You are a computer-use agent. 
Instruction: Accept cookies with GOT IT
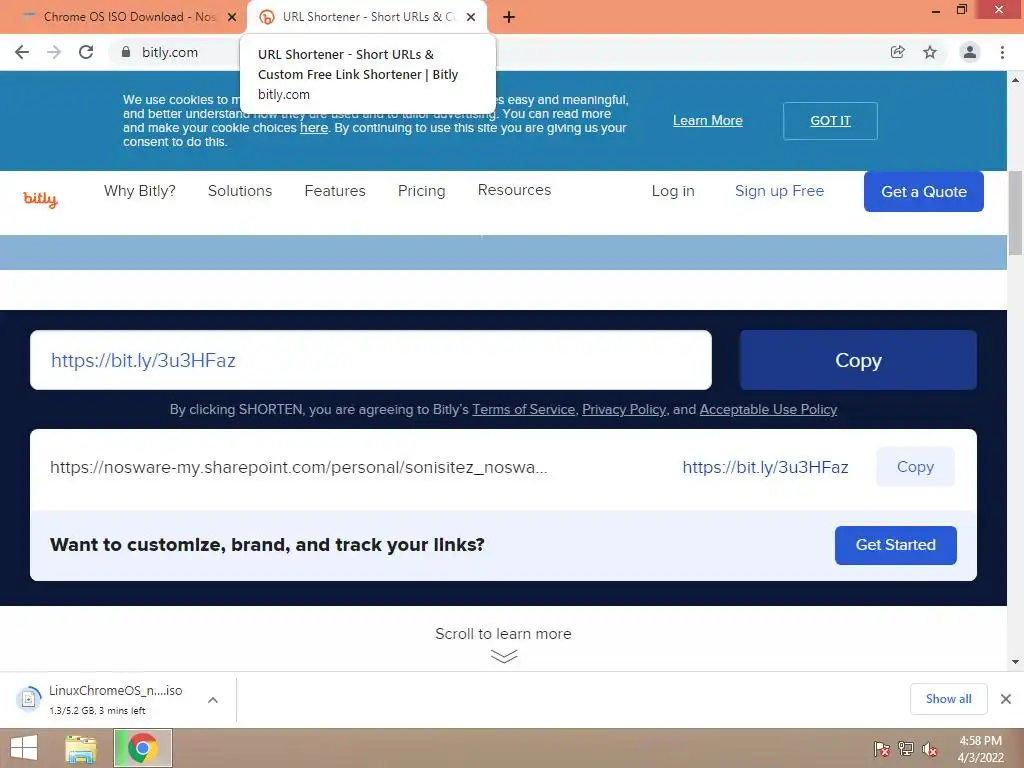[830, 121]
